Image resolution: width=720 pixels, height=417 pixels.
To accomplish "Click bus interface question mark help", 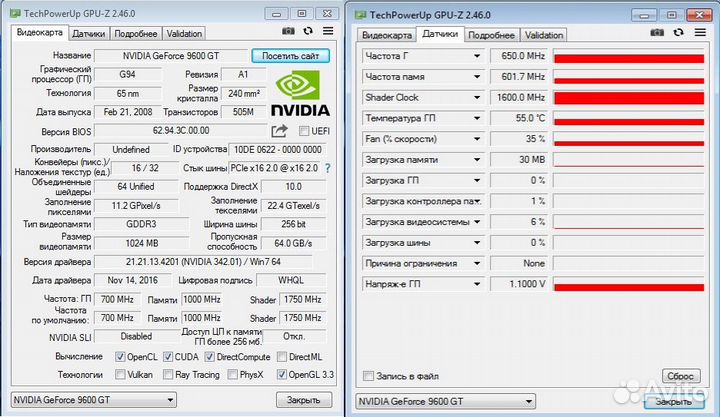I will [327, 168].
